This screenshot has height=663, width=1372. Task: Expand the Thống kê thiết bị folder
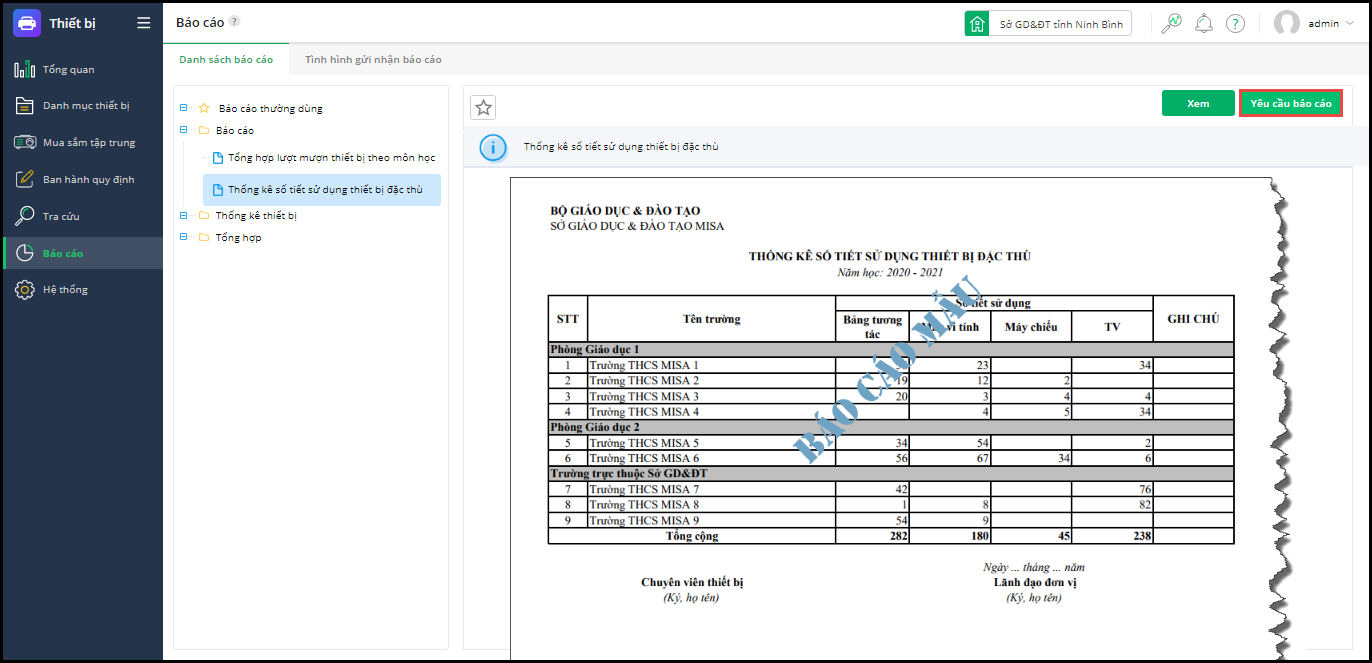[184, 215]
